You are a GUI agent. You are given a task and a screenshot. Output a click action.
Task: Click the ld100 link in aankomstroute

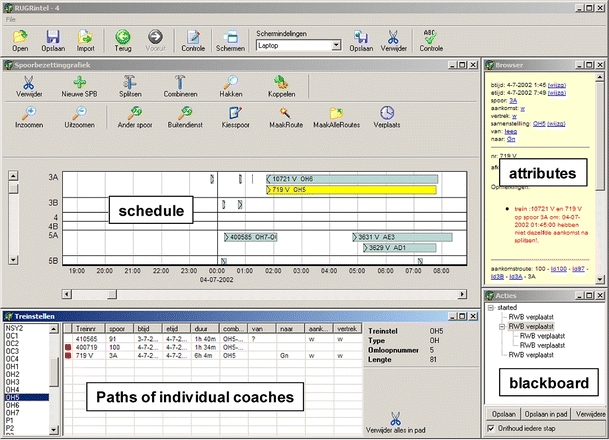pyautogui.click(x=559, y=269)
